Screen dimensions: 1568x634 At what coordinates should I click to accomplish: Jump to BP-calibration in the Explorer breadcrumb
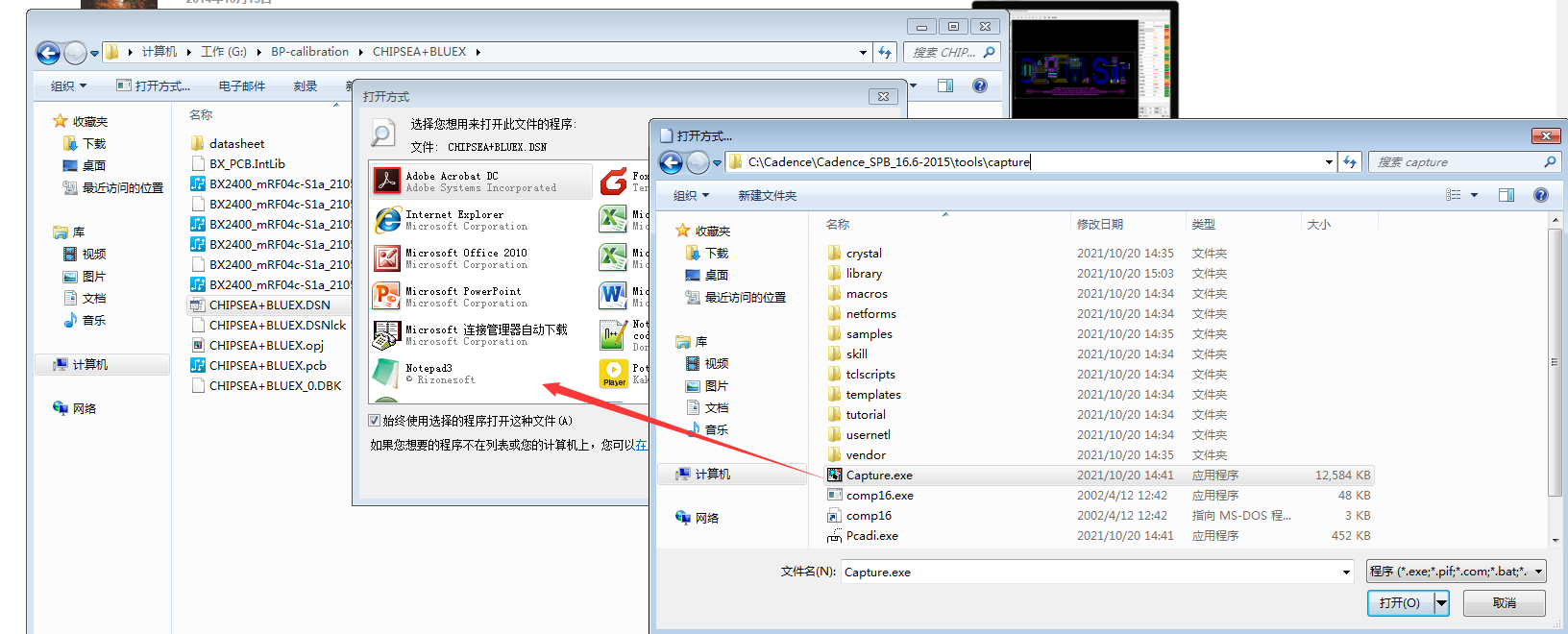[309, 52]
